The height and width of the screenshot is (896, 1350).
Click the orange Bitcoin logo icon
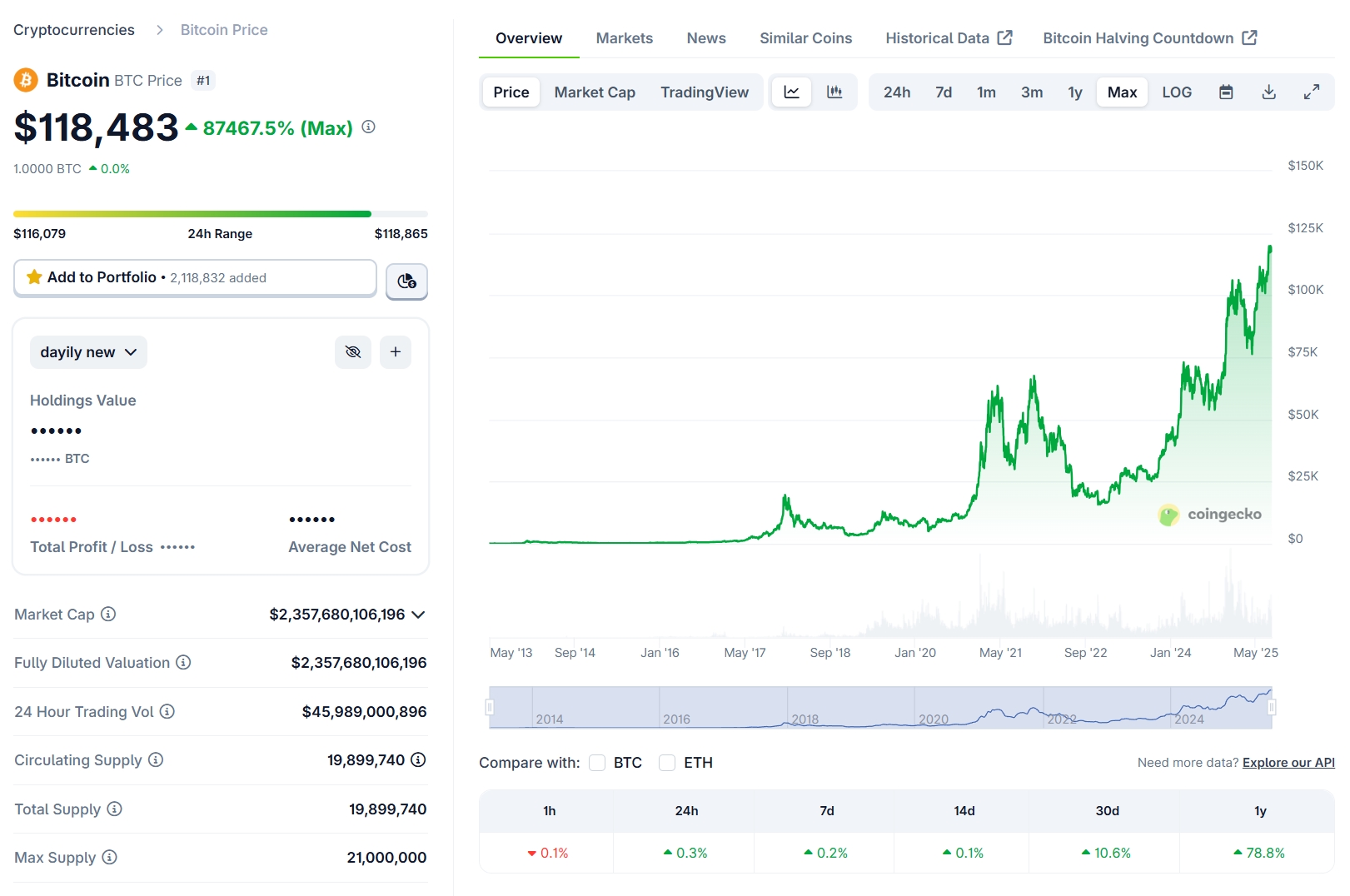tap(26, 80)
